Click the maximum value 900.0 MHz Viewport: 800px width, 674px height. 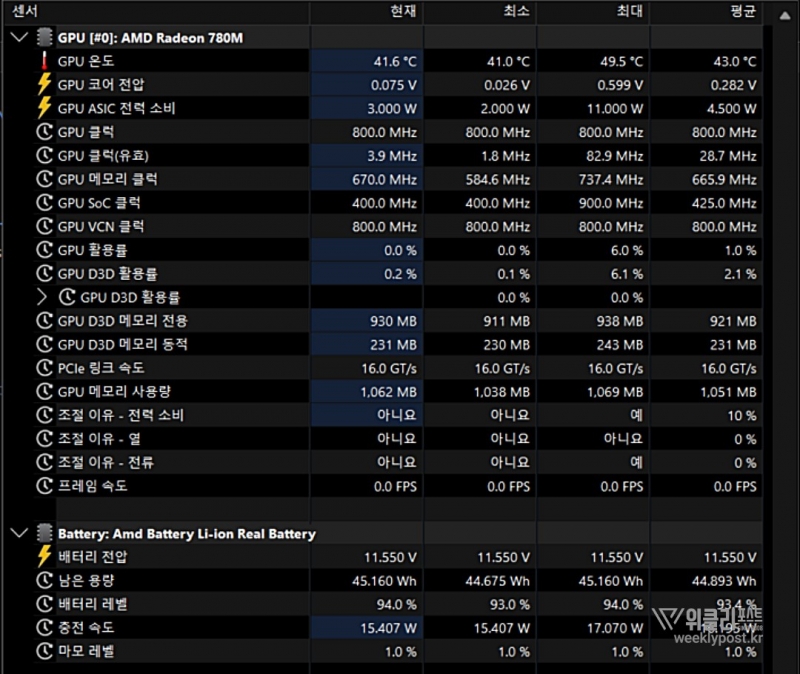pyautogui.click(x=611, y=203)
